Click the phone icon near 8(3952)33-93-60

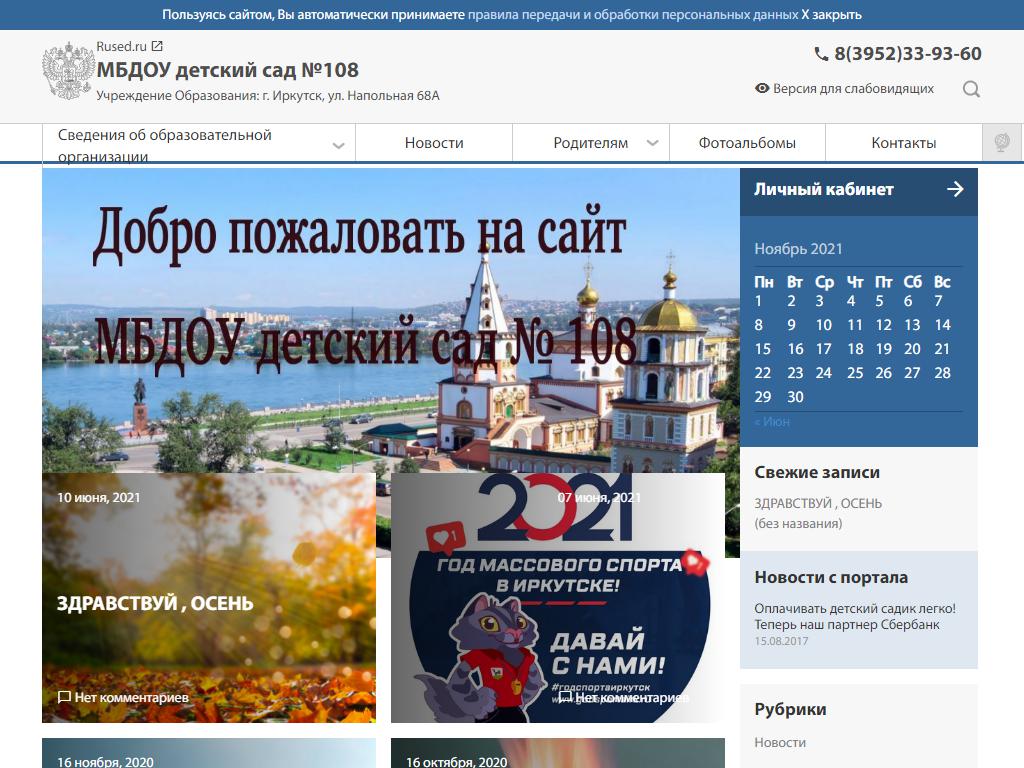[821, 55]
